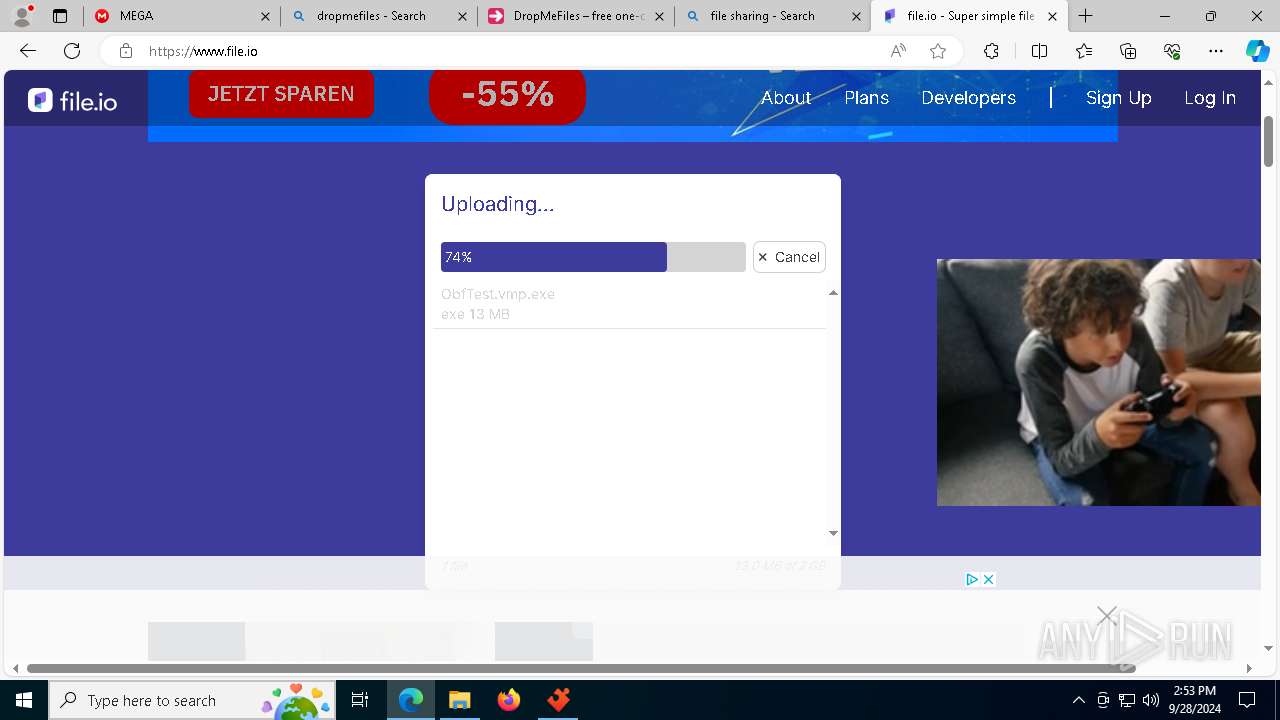Click the gaming kids ad image

[1098, 382]
